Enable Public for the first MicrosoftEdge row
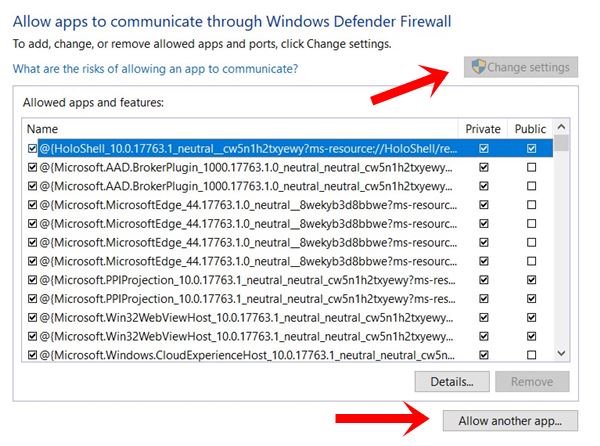 pos(531,205)
